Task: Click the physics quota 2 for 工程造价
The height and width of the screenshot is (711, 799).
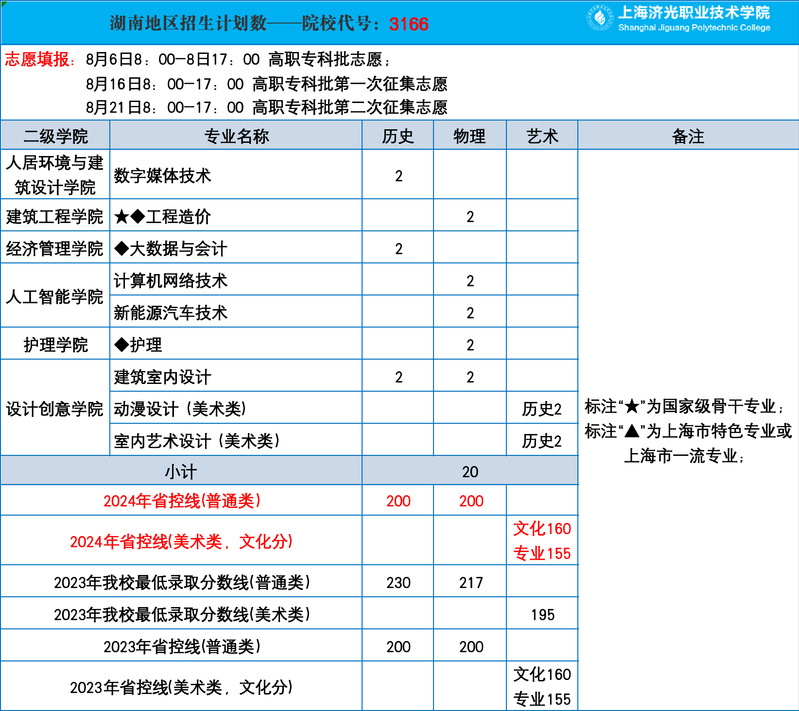Action: click(x=470, y=217)
